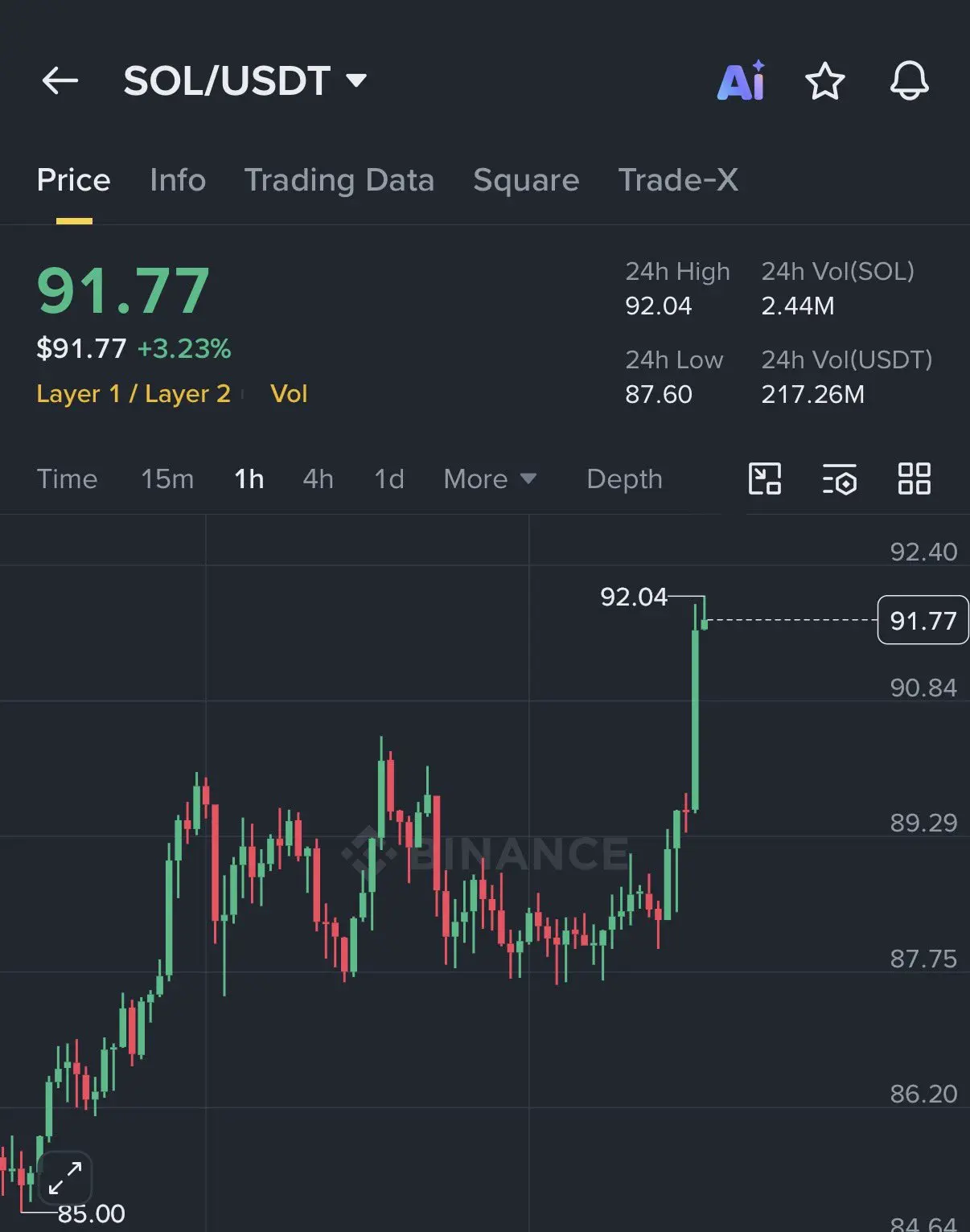Tap the 91.77 price marker on axis

coord(923,620)
